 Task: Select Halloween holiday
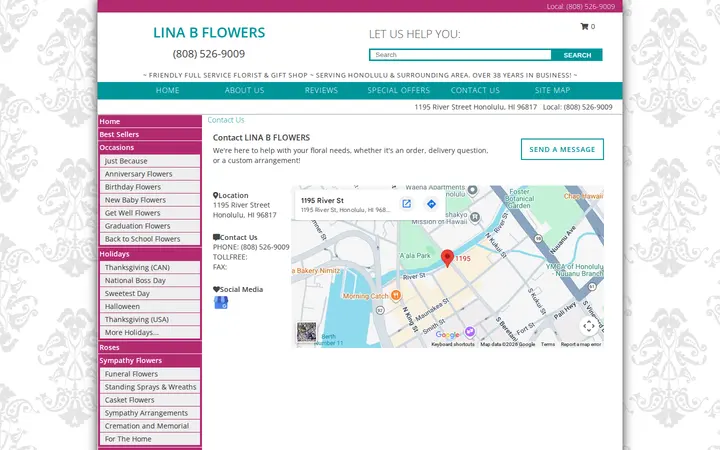(150, 306)
